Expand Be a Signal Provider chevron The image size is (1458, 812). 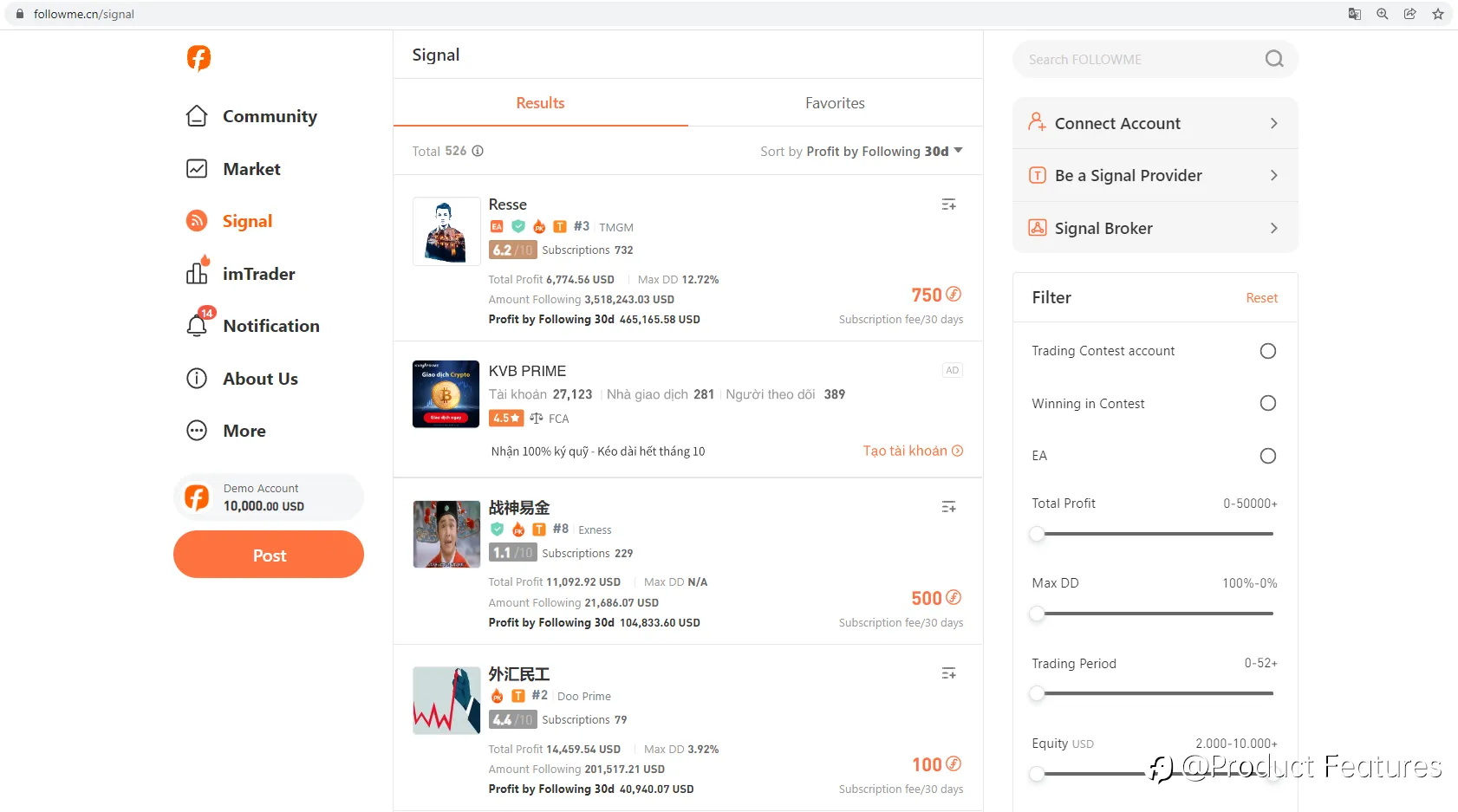pos(1273,175)
